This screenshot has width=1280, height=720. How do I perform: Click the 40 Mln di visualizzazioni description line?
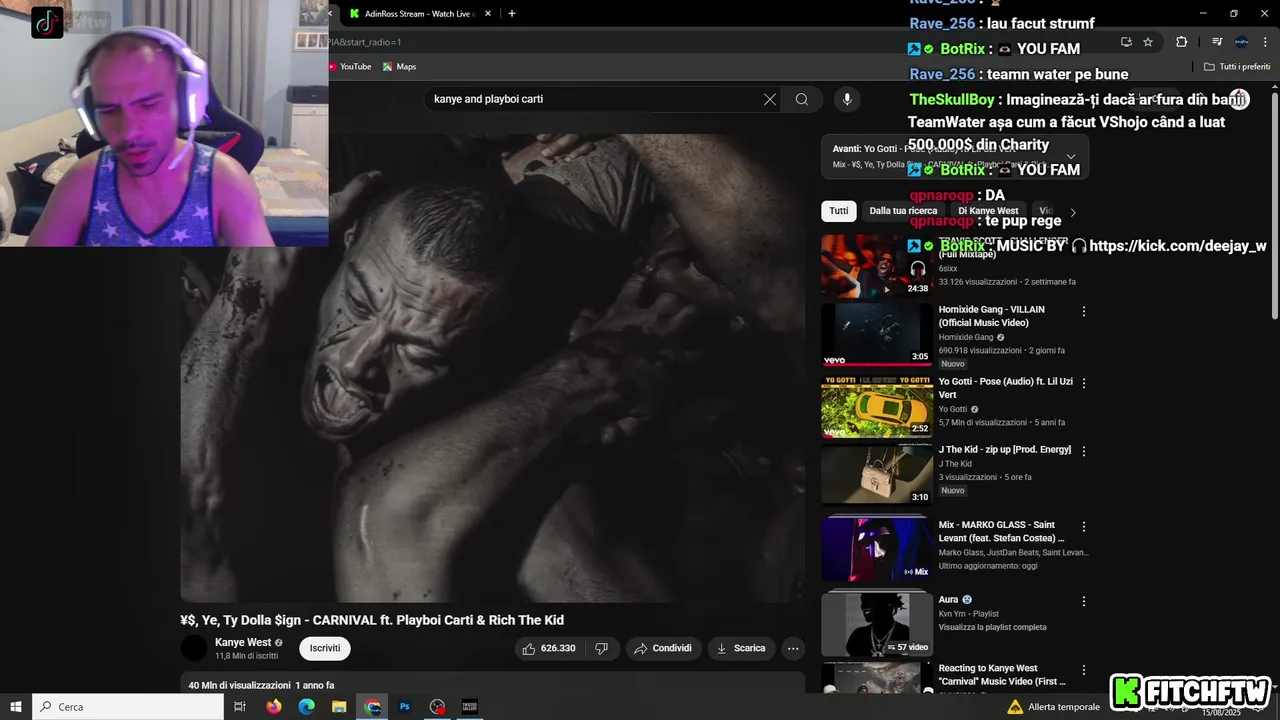(x=261, y=685)
